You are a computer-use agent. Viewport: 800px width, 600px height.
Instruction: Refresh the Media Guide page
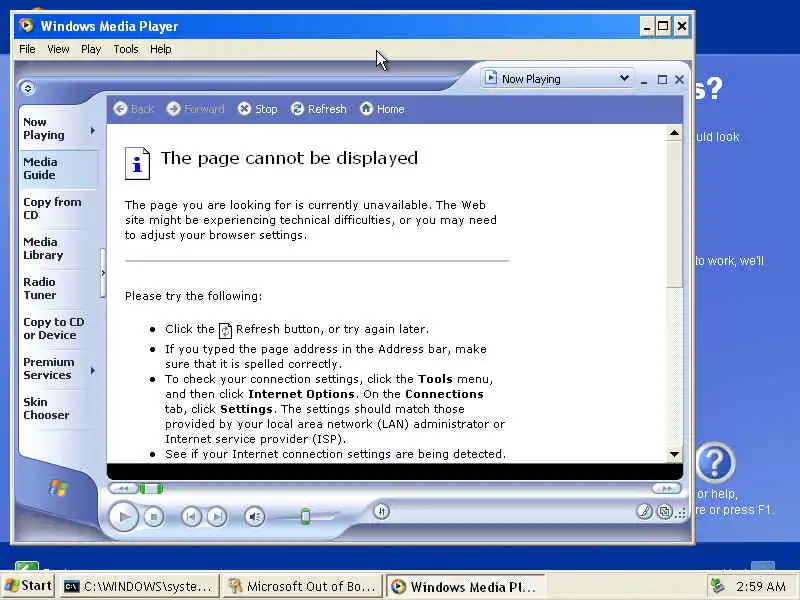pyautogui.click(x=318, y=109)
